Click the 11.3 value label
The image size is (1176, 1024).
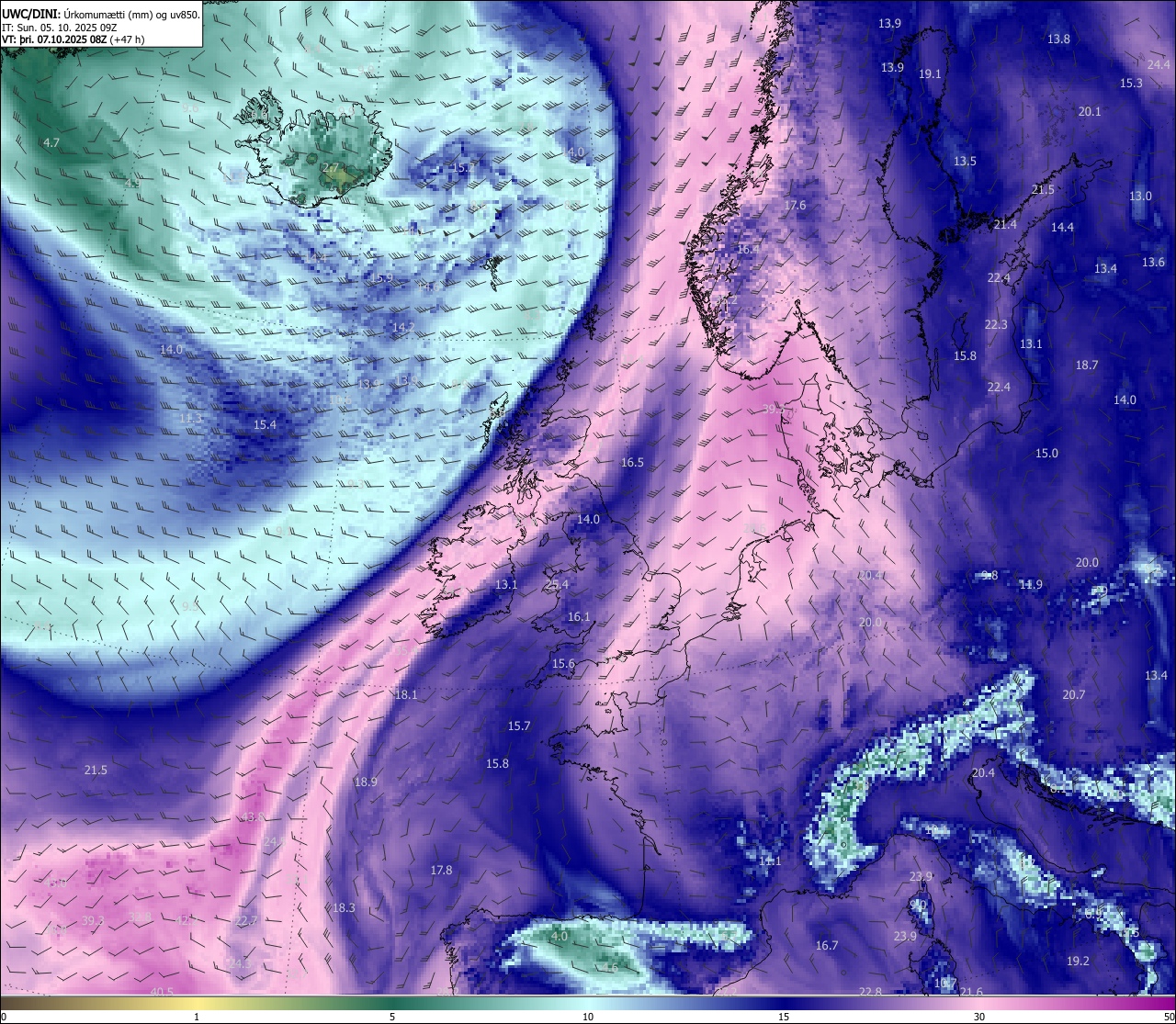tap(190, 419)
